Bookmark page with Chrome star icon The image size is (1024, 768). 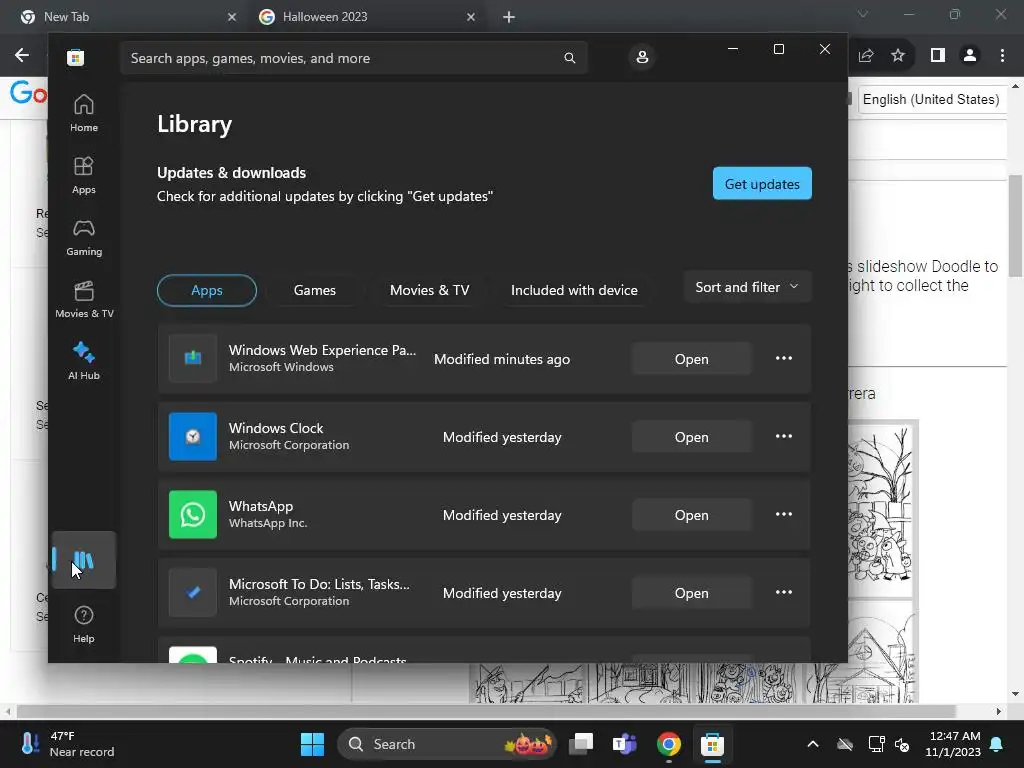click(898, 56)
